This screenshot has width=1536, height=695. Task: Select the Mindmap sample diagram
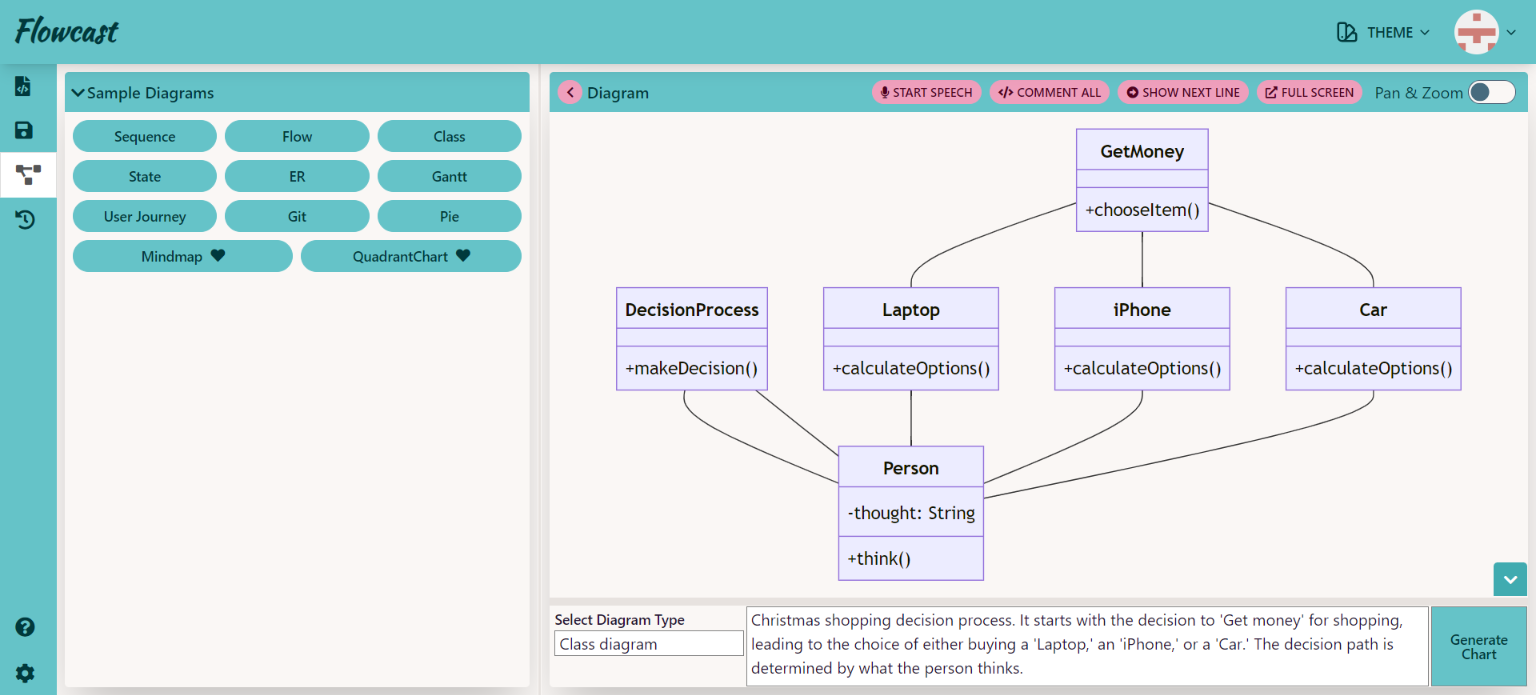coord(182,257)
